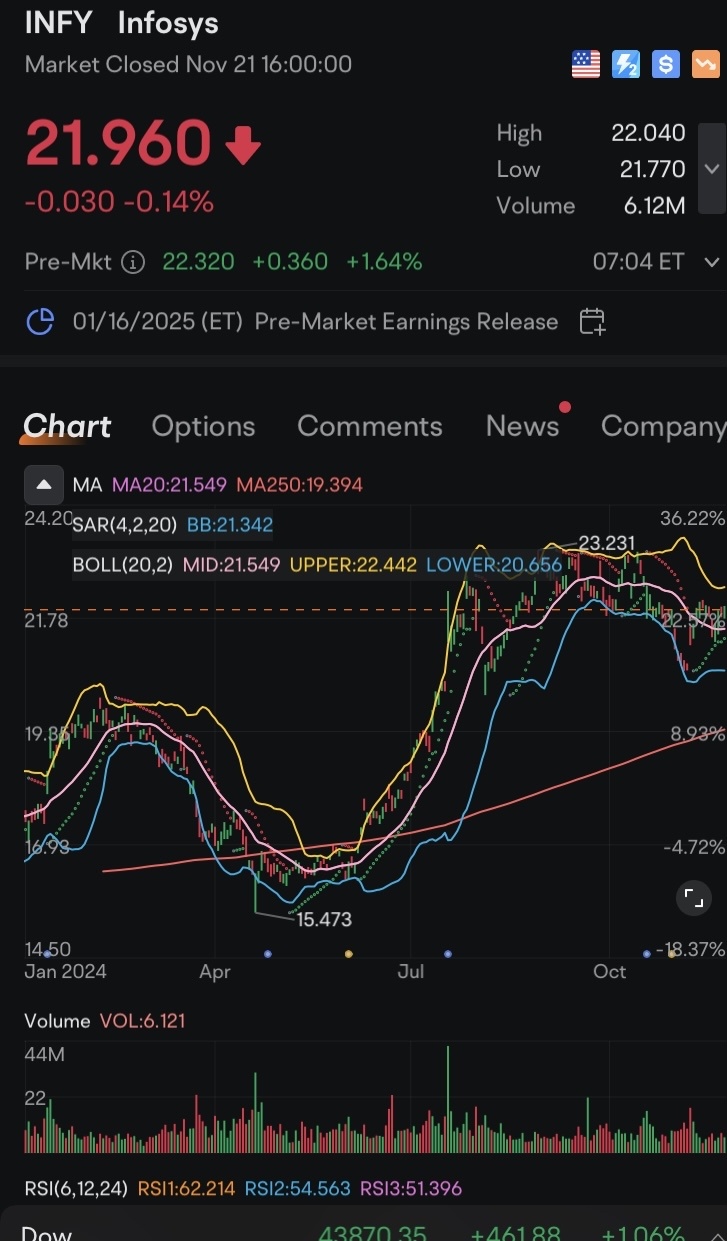Expand the pre-market 07:04 ET chevron
The image size is (727, 1241).
[712, 262]
